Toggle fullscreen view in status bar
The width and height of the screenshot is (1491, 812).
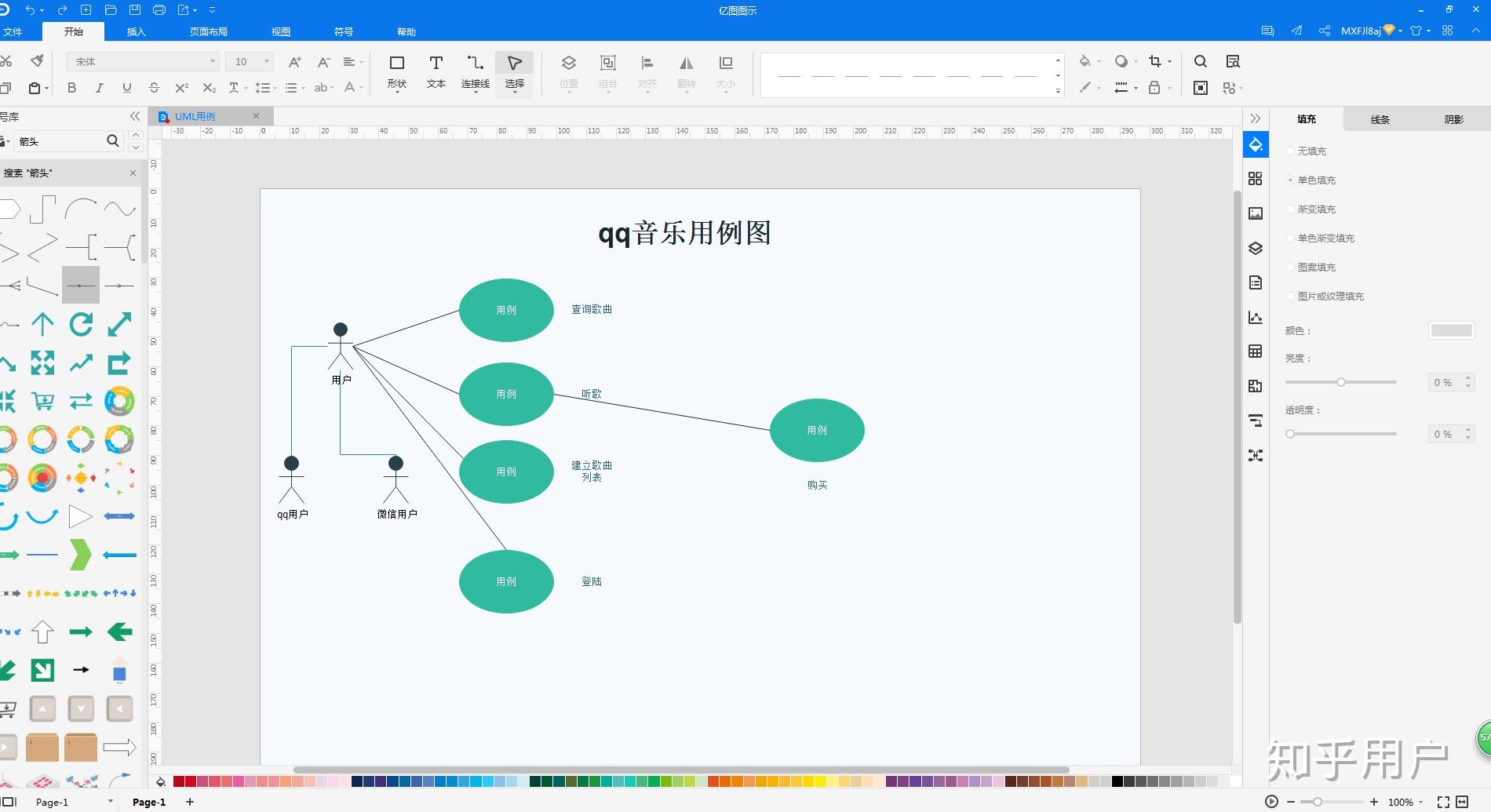(x=1443, y=802)
